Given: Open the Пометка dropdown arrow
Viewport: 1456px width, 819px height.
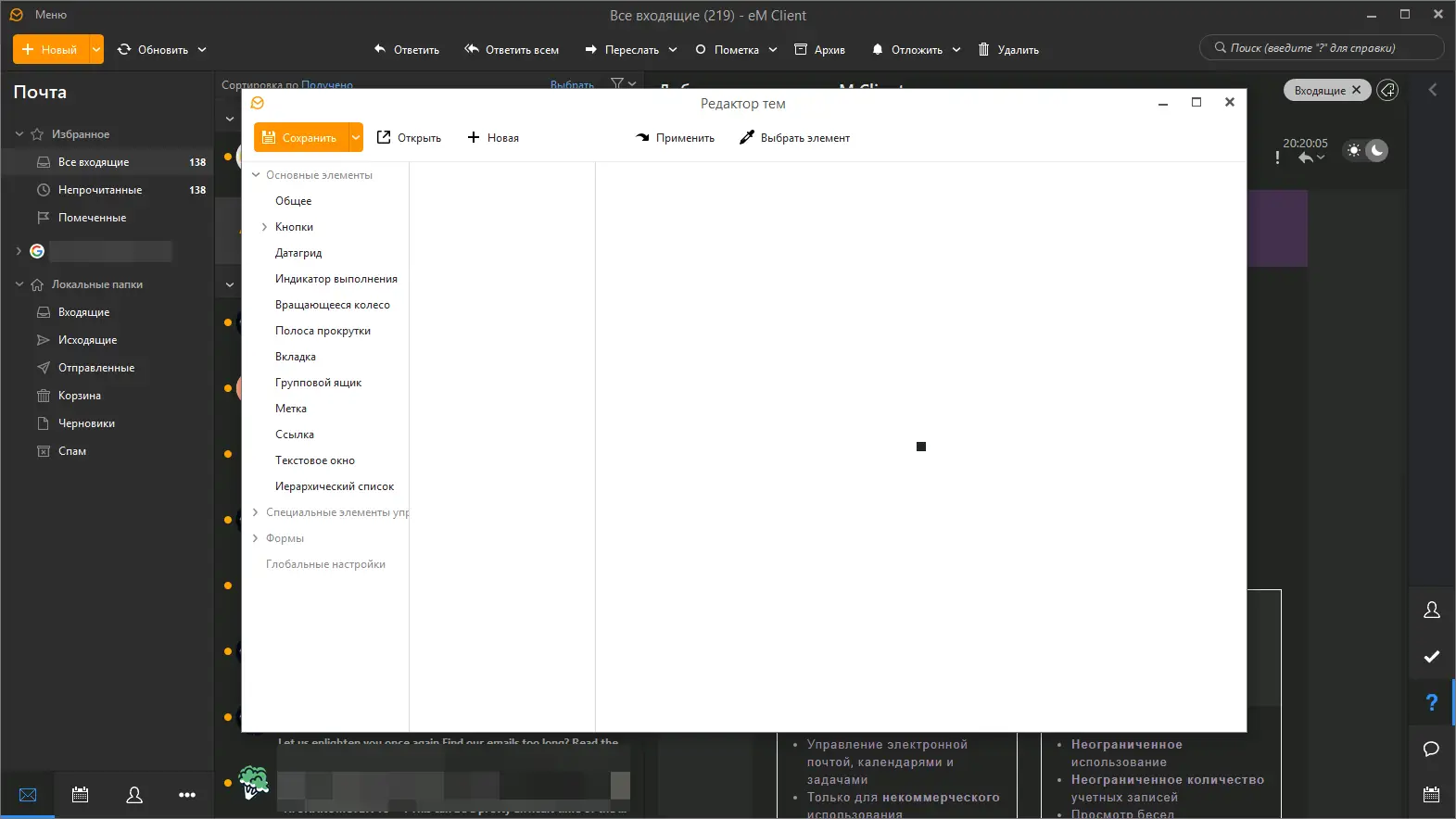Looking at the screenshot, I should pyautogui.click(x=773, y=50).
